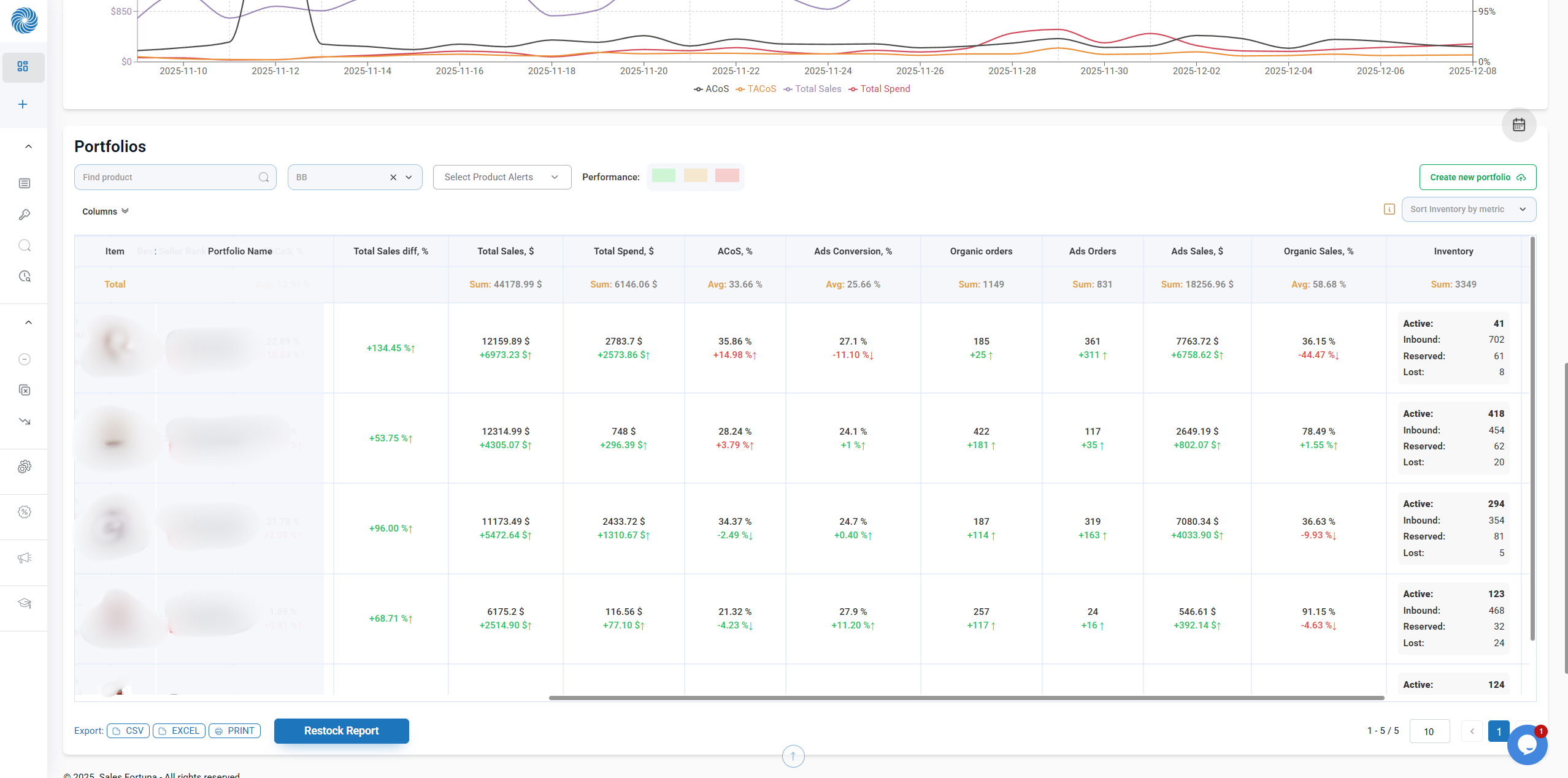Open the chat support bubble
The image size is (1568, 778).
[x=1527, y=744]
